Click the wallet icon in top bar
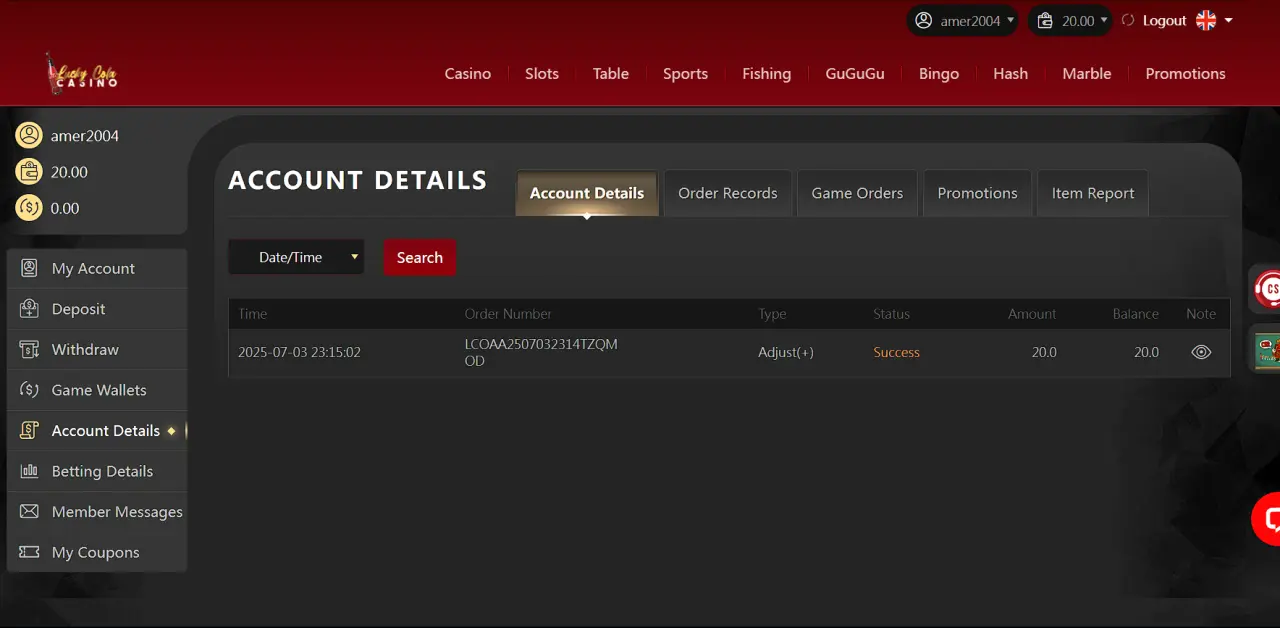Image resolution: width=1280 pixels, height=628 pixels. point(1045,20)
